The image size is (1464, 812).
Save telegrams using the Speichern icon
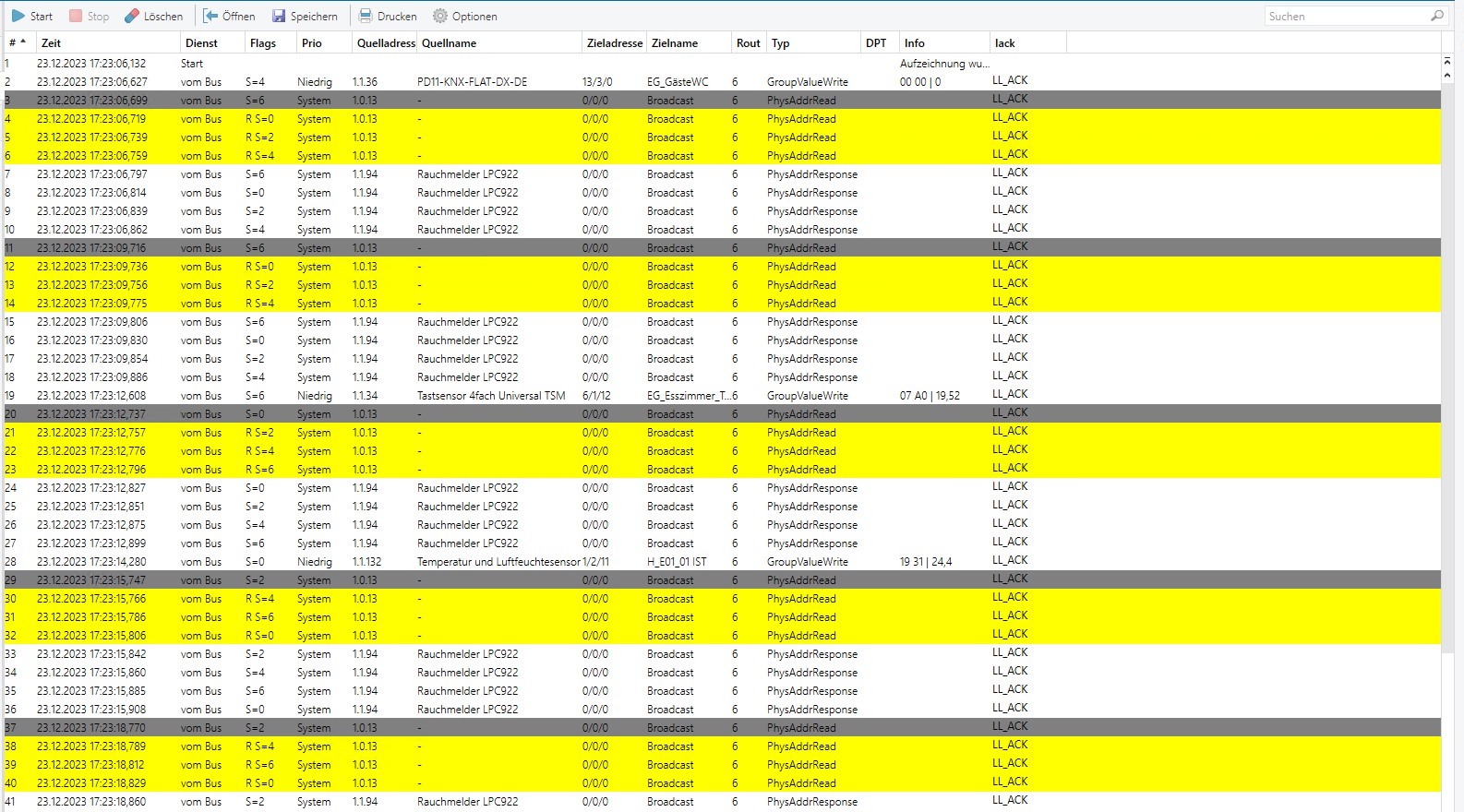point(279,16)
